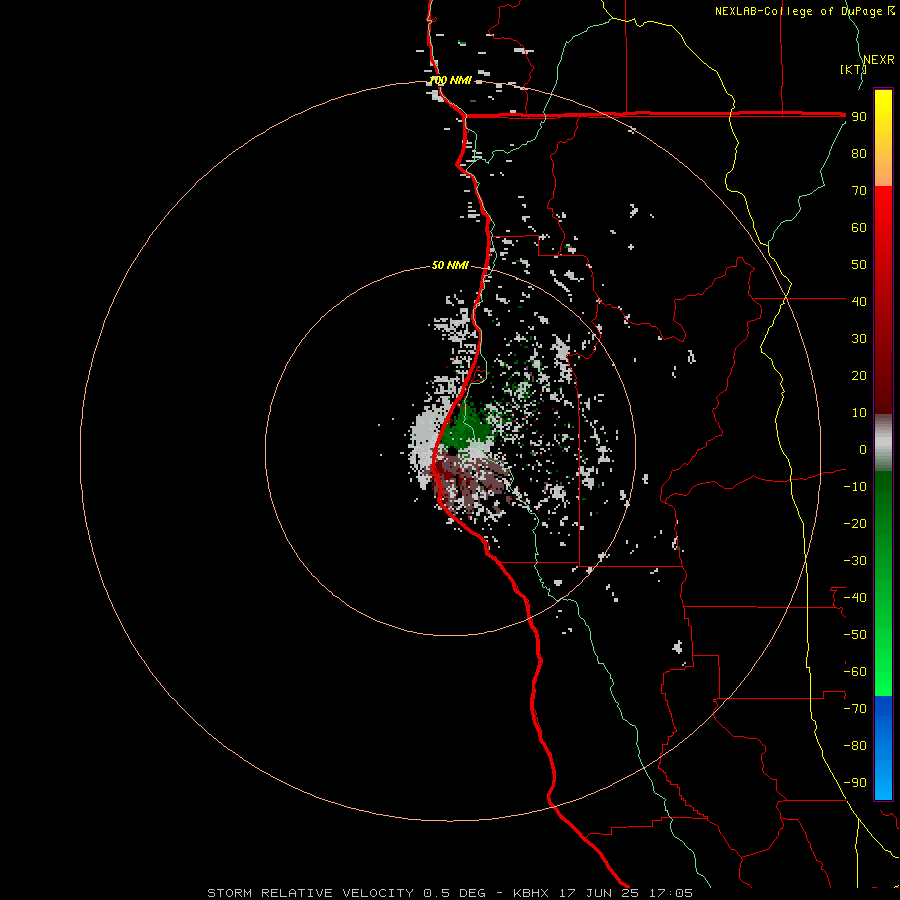Click the -40 value on velocity scale
Image resolution: width=900 pixels, height=900 pixels.
point(855,598)
